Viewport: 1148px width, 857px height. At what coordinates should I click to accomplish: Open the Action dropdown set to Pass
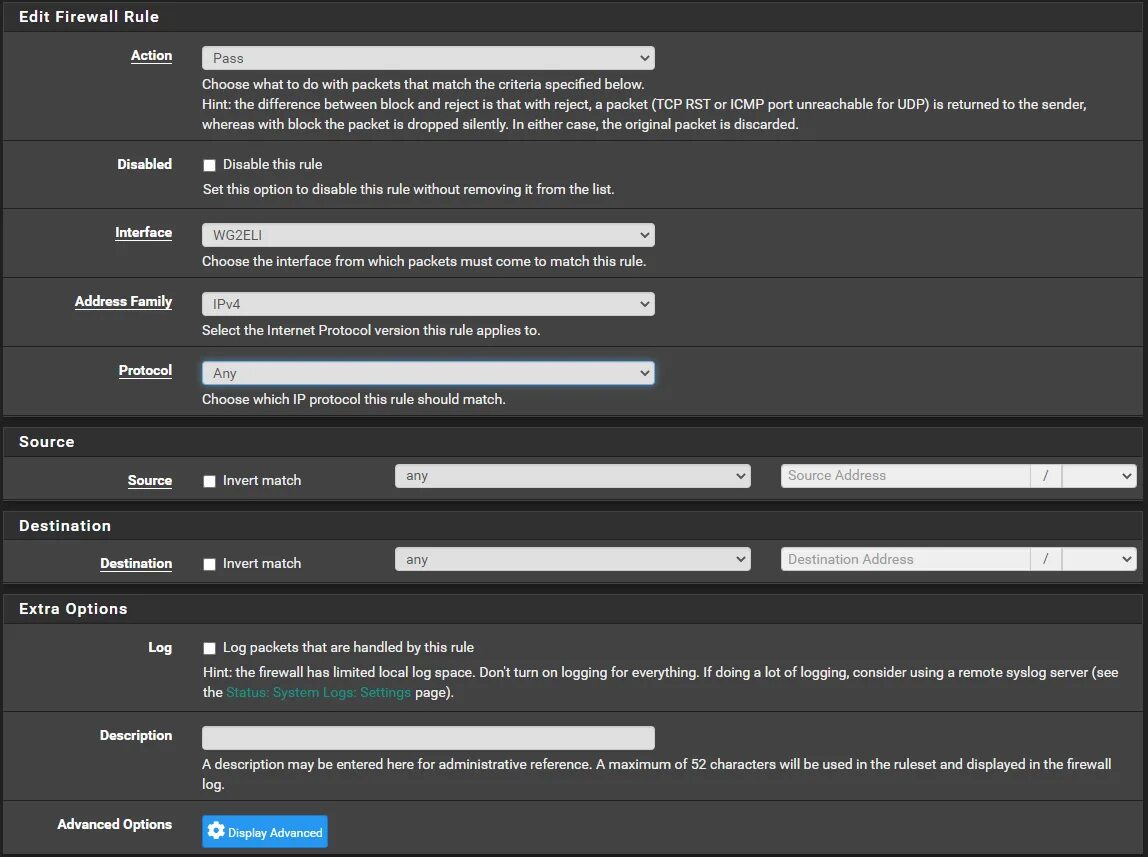(x=428, y=58)
